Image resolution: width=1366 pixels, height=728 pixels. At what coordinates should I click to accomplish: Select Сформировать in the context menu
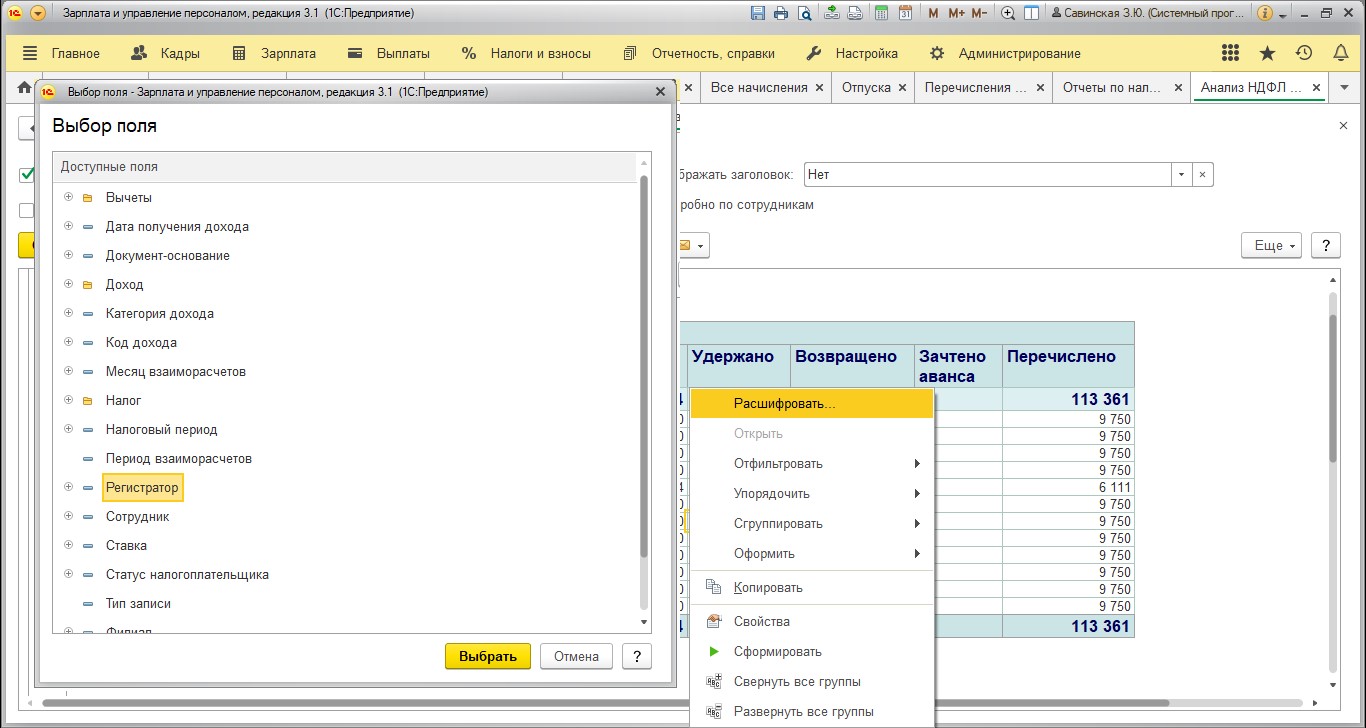(811, 652)
